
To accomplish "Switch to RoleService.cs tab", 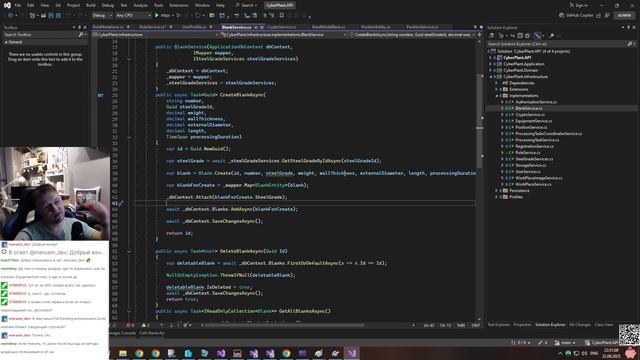I will 153,27.
